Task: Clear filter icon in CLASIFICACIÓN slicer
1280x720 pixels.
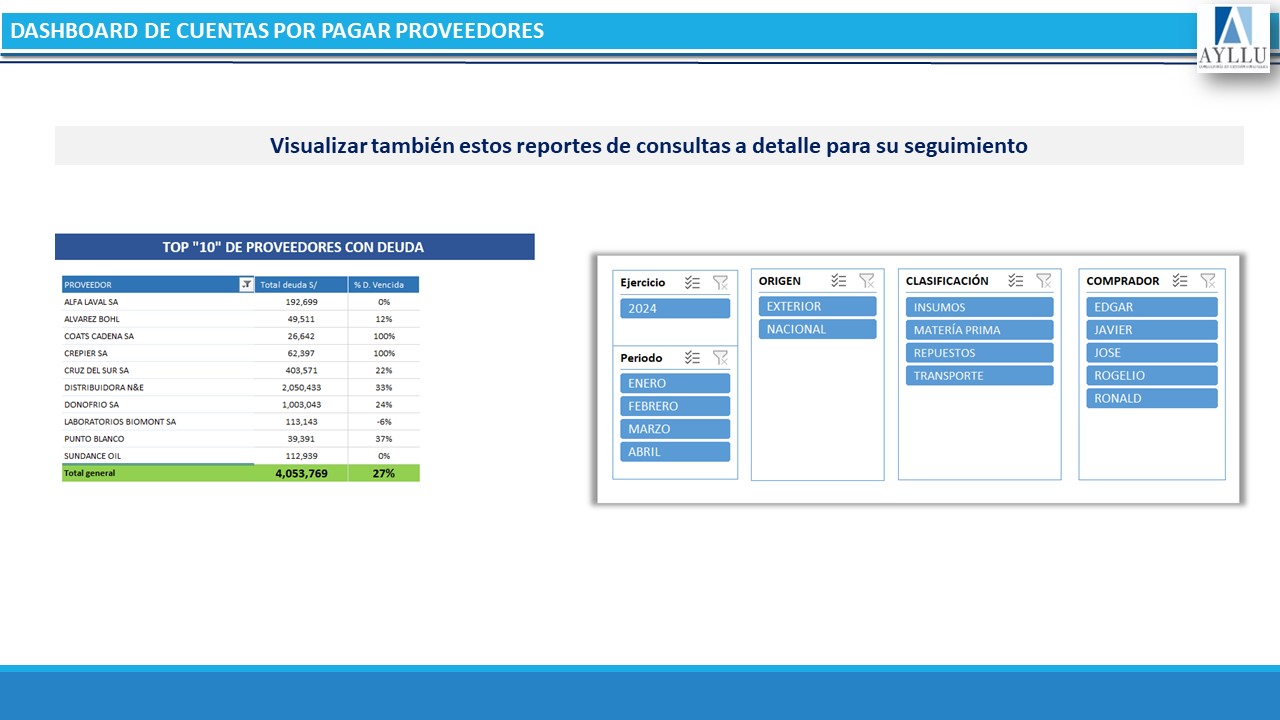Action: click(x=1043, y=281)
